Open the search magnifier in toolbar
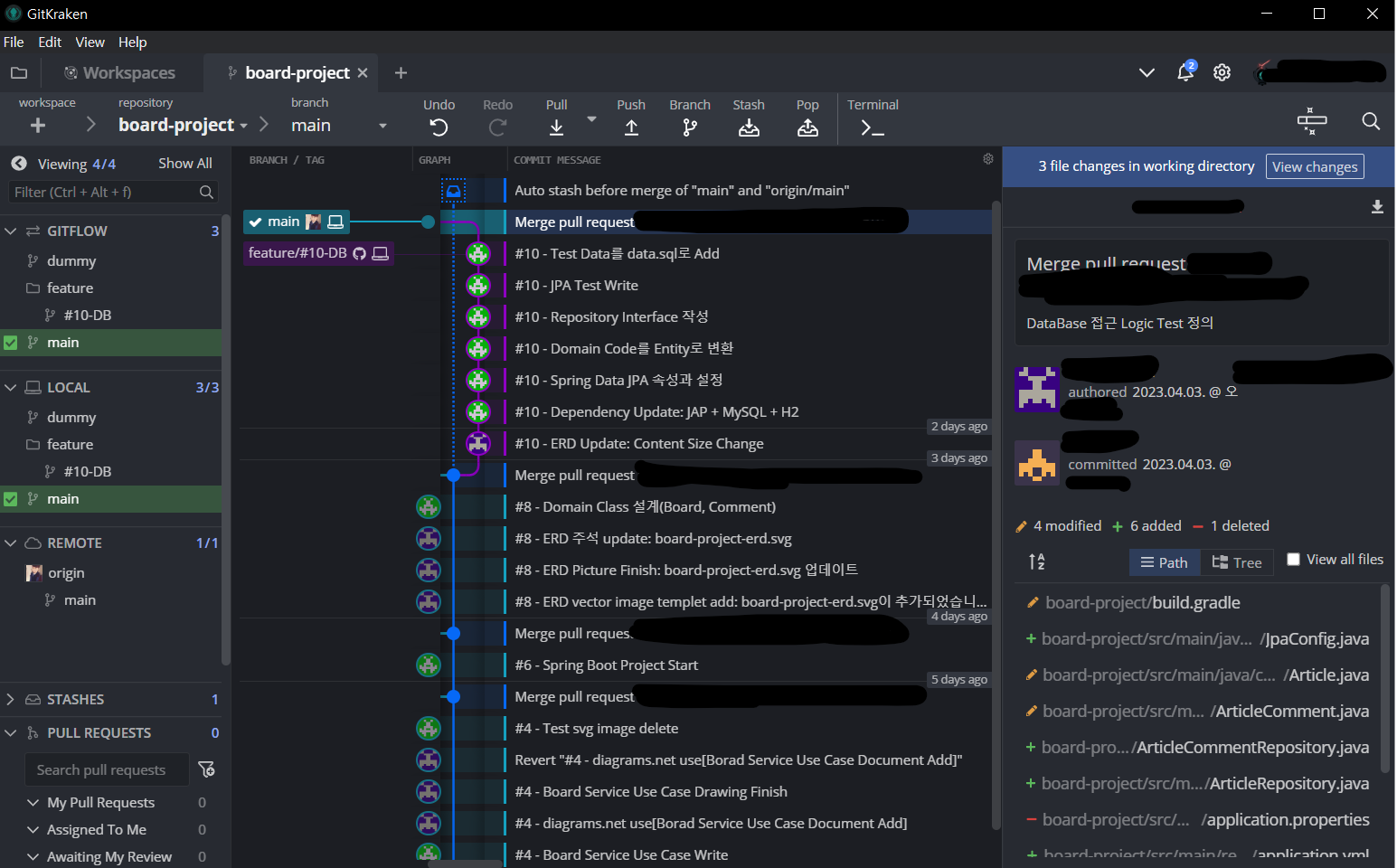1397x868 pixels. [1371, 121]
